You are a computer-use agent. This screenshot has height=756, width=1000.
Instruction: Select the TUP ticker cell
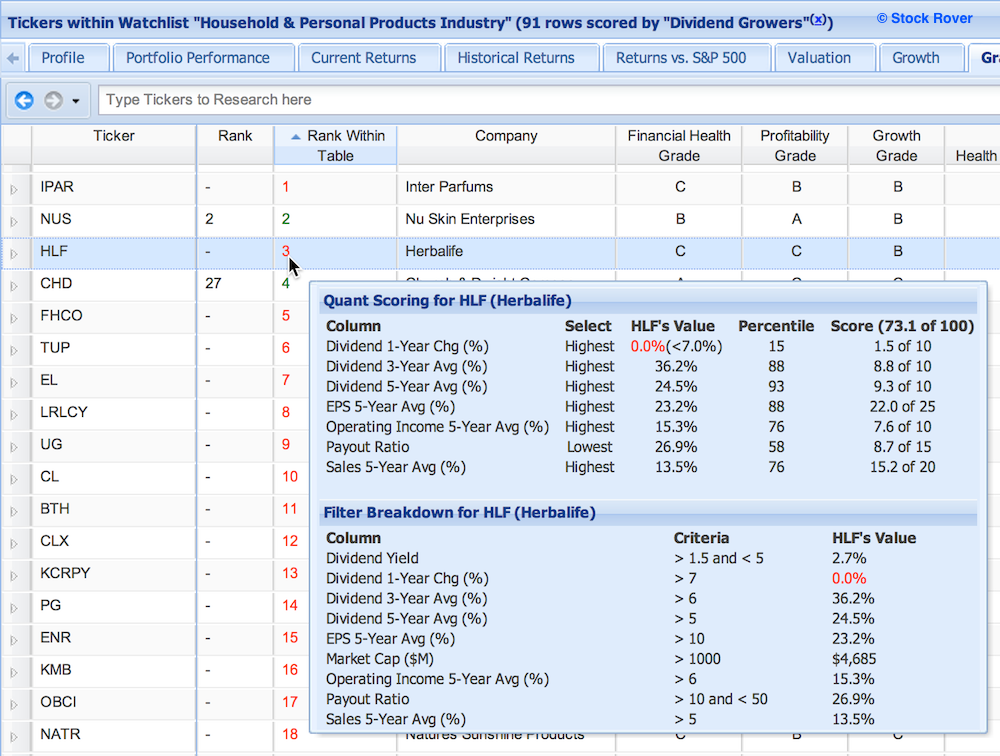[114, 348]
